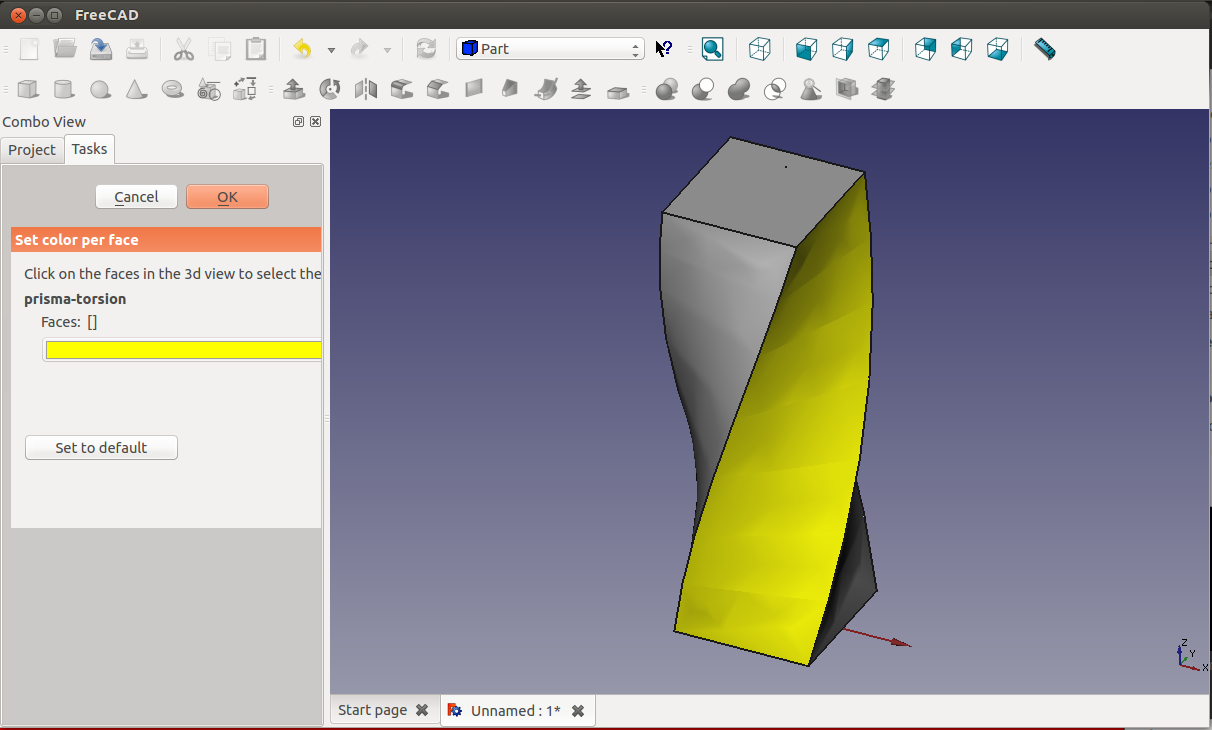
Task: Switch to the Axonometric view cube
Action: pyautogui.click(x=760, y=49)
